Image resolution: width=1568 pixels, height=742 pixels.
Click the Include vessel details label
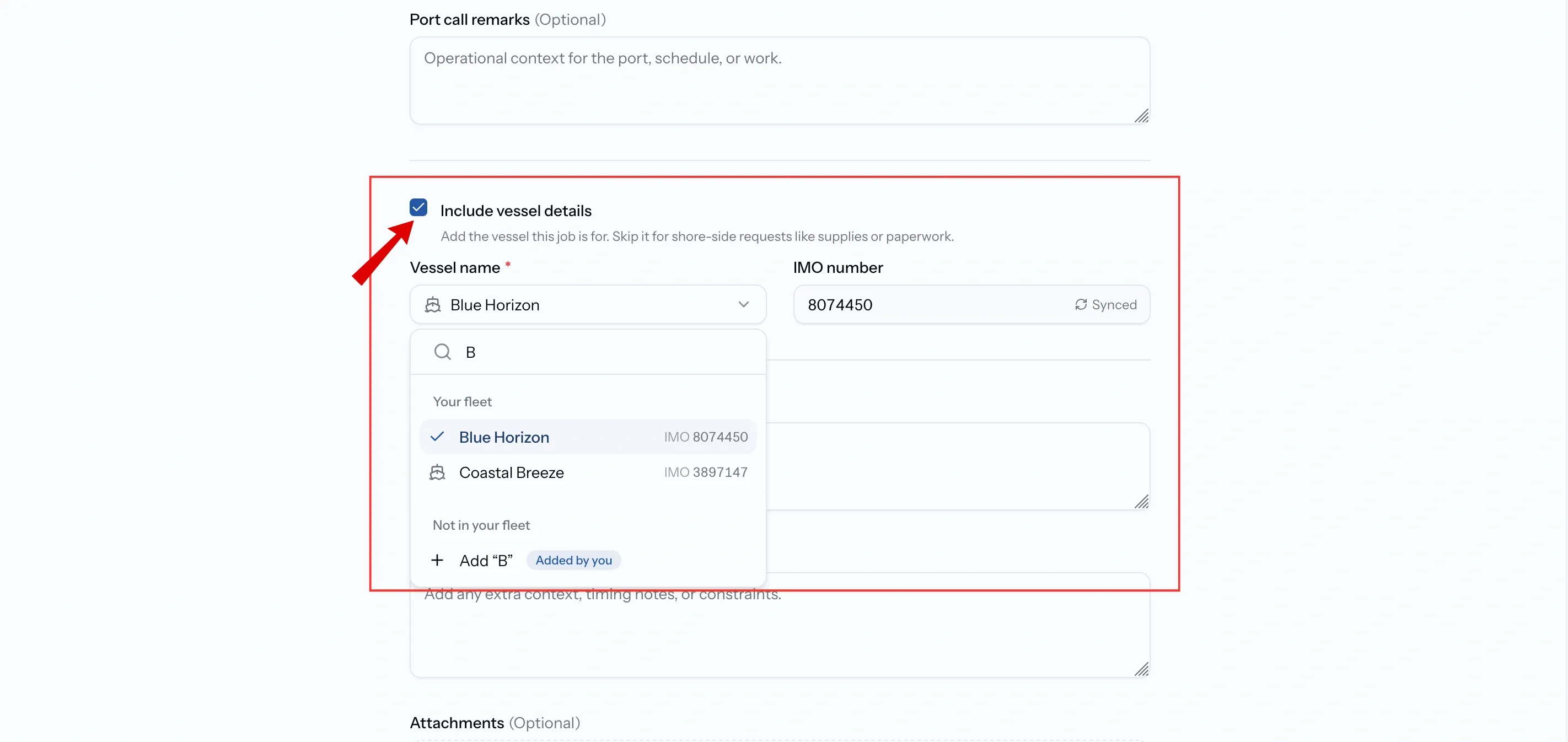click(x=515, y=211)
